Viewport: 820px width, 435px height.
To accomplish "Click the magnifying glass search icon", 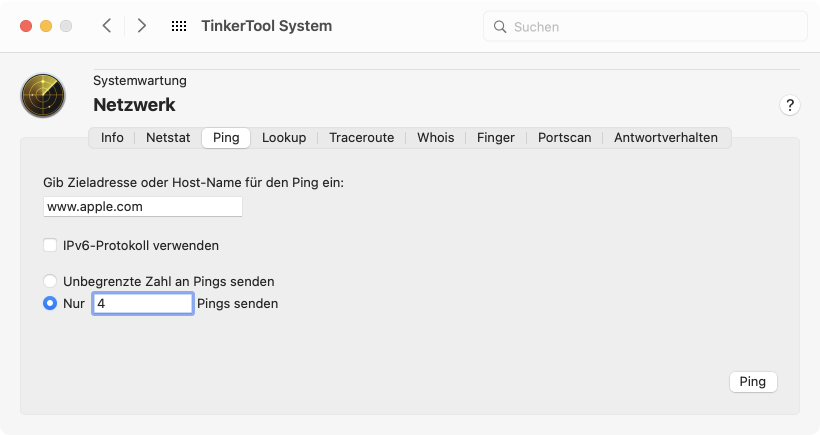I will coord(500,27).
